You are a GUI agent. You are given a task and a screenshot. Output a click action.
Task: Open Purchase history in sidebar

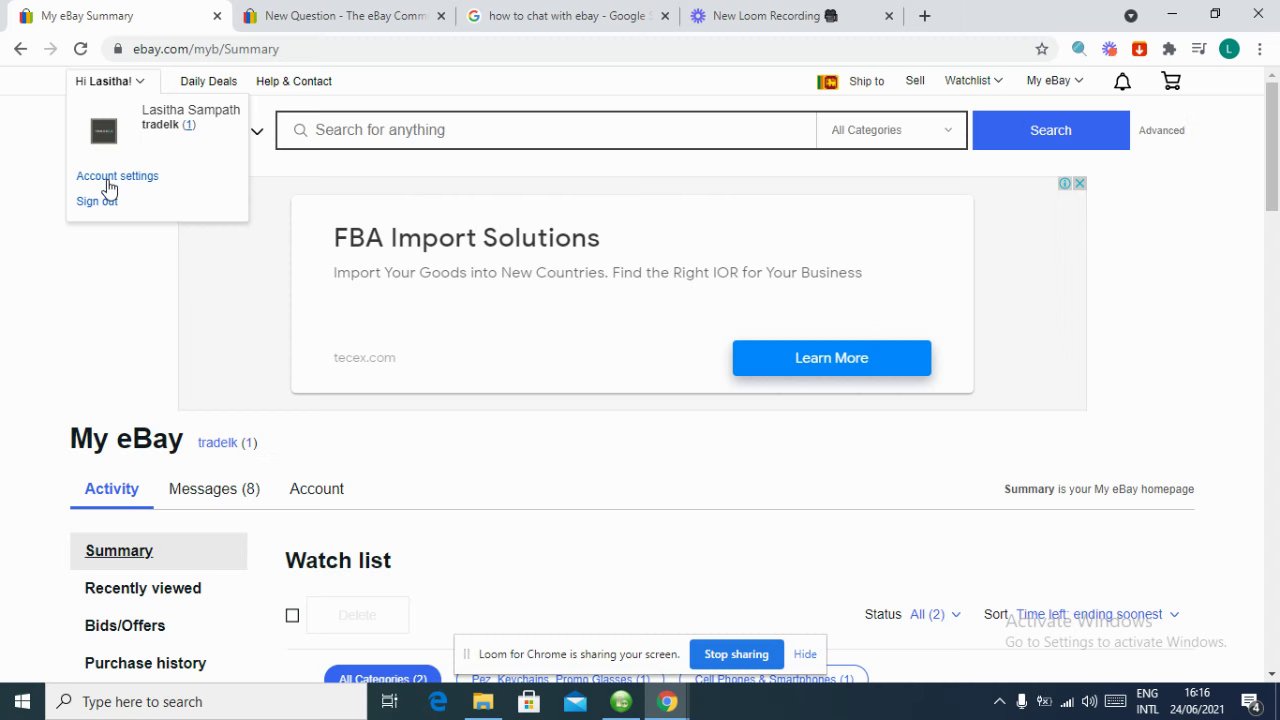point(145,663)
